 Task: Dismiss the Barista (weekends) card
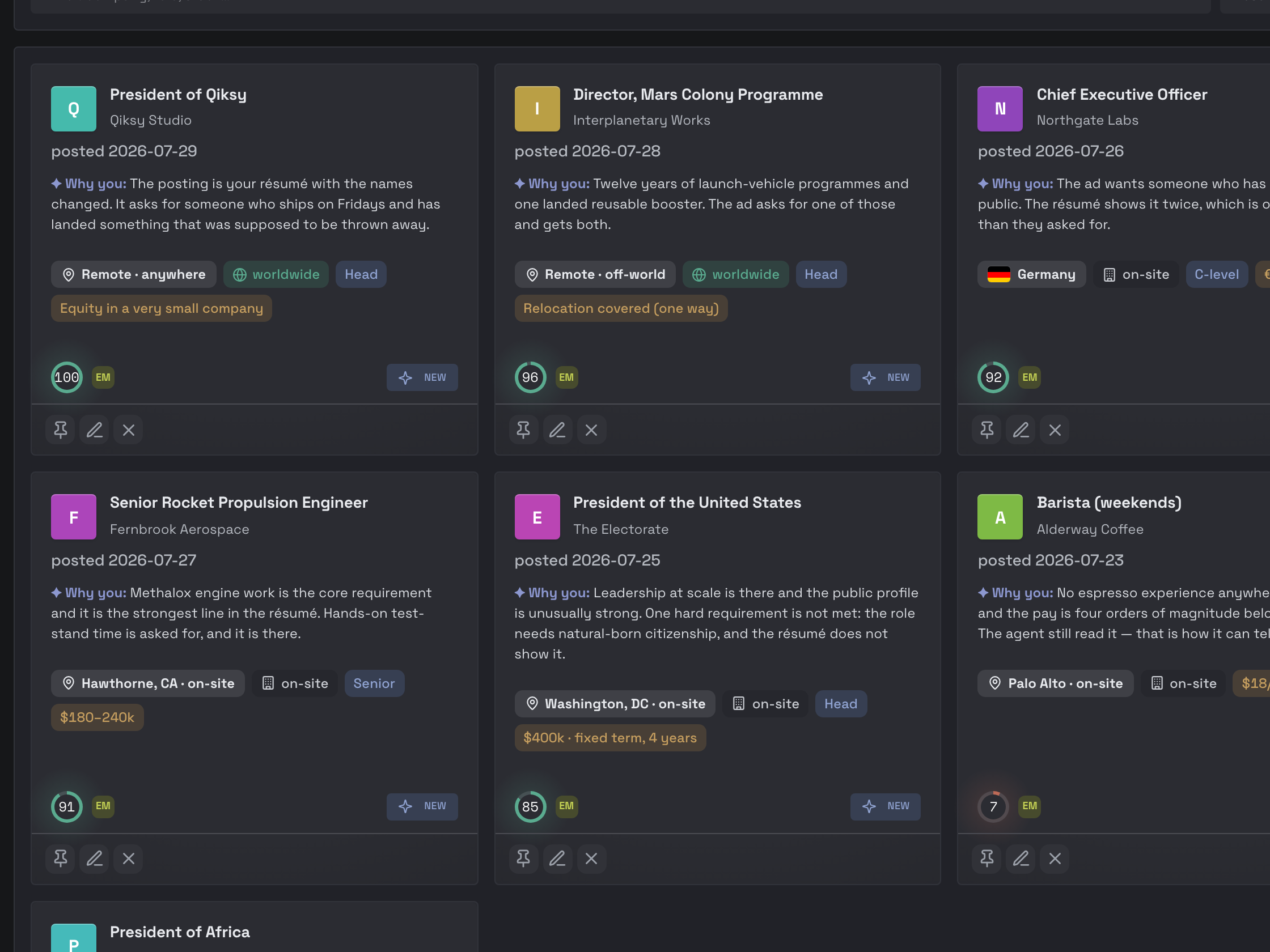point(1055,858)
